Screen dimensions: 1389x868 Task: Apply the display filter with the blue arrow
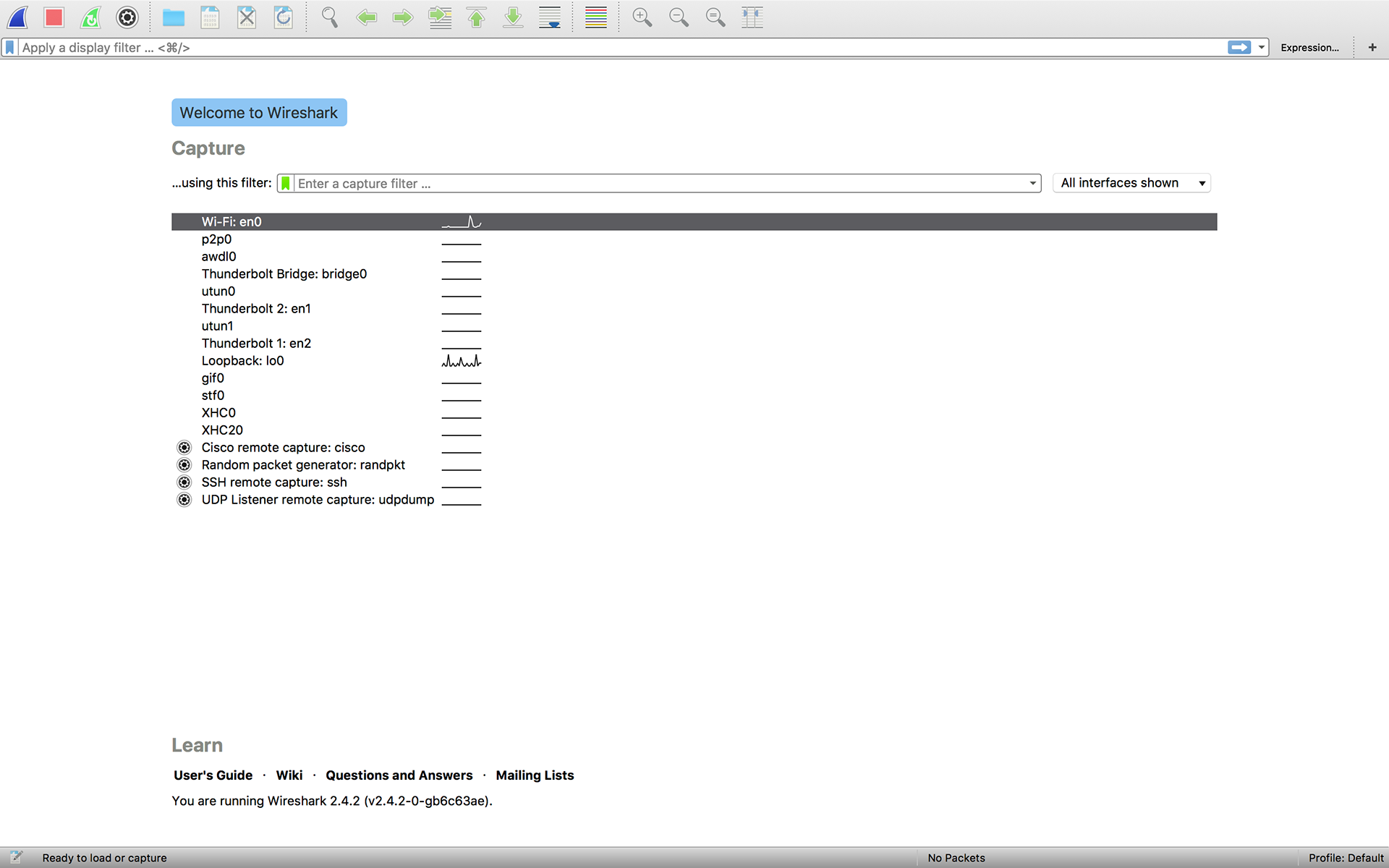(x=1239, y=48)
